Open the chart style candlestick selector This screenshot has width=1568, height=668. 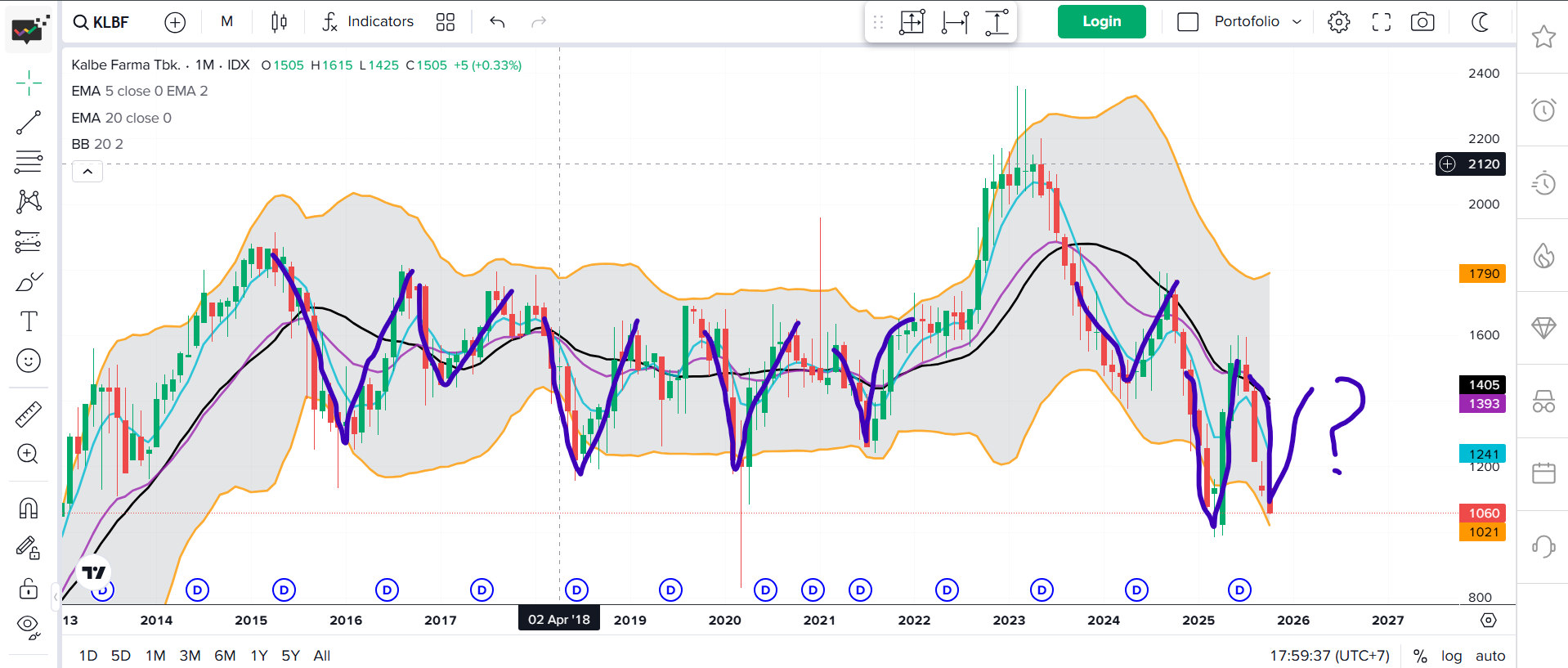[279, 22]
